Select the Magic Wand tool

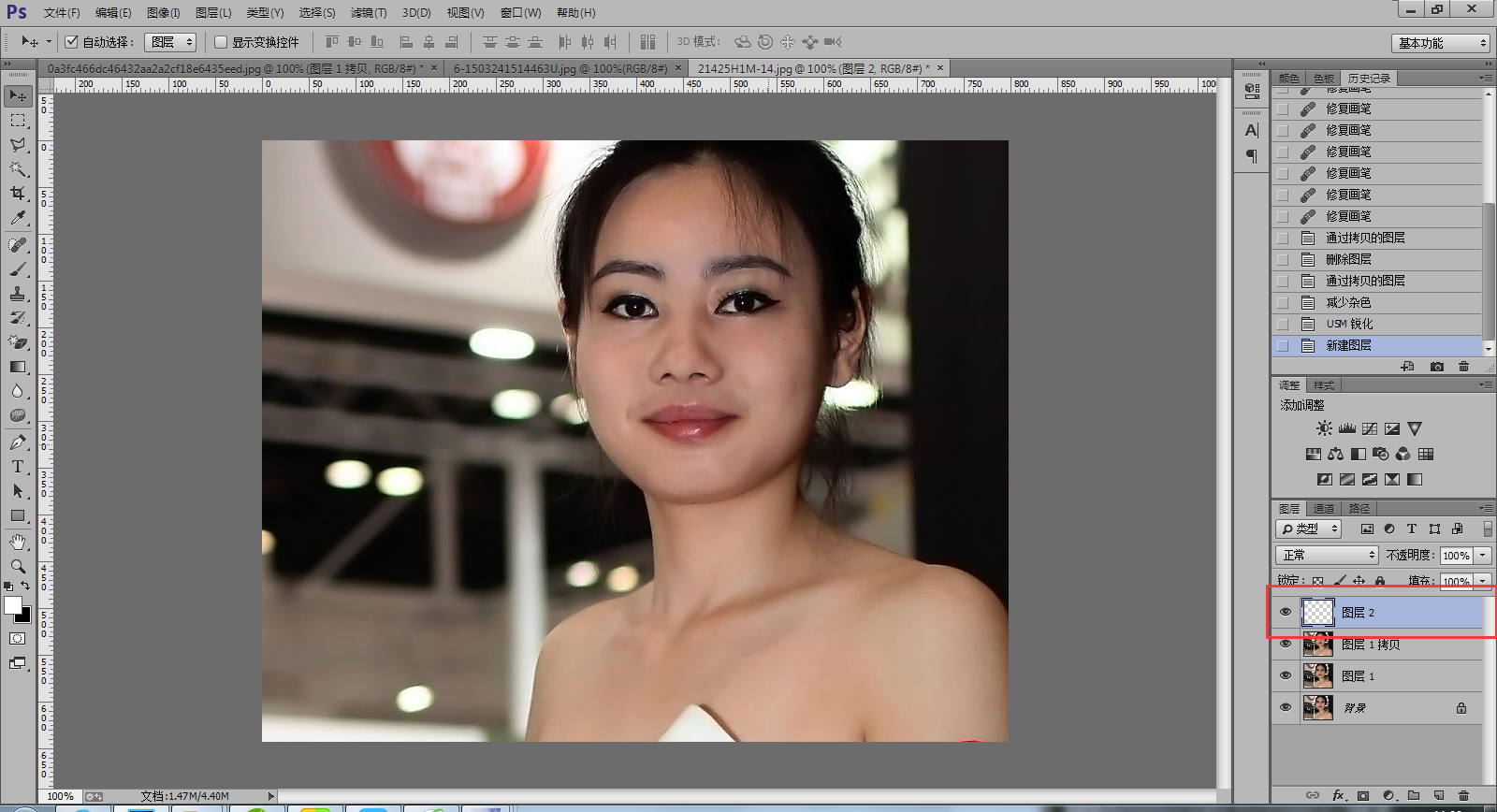pyautogui.click(x=18, y=169)
